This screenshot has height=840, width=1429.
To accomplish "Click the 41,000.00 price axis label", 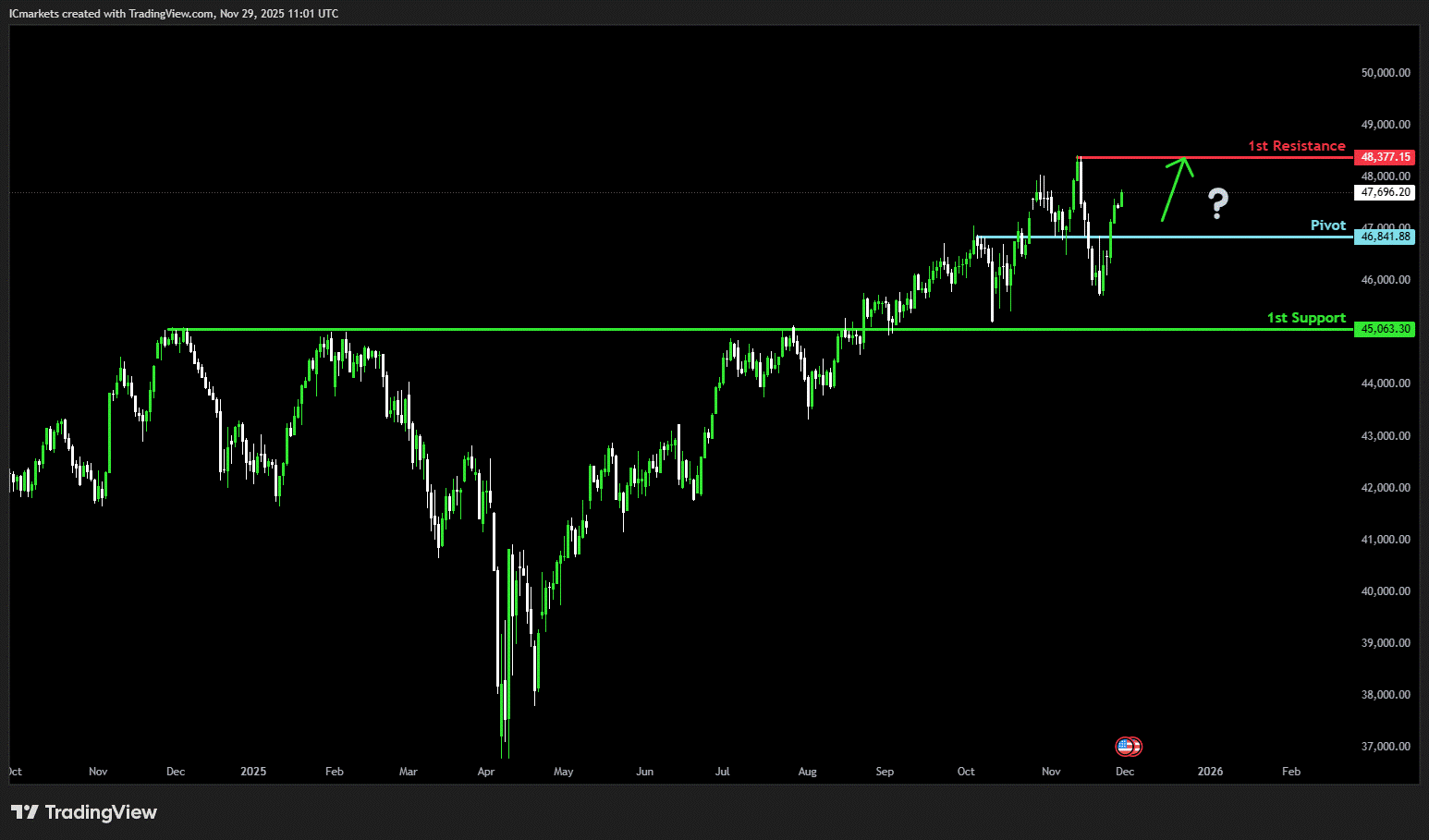I will [1385, 540].
